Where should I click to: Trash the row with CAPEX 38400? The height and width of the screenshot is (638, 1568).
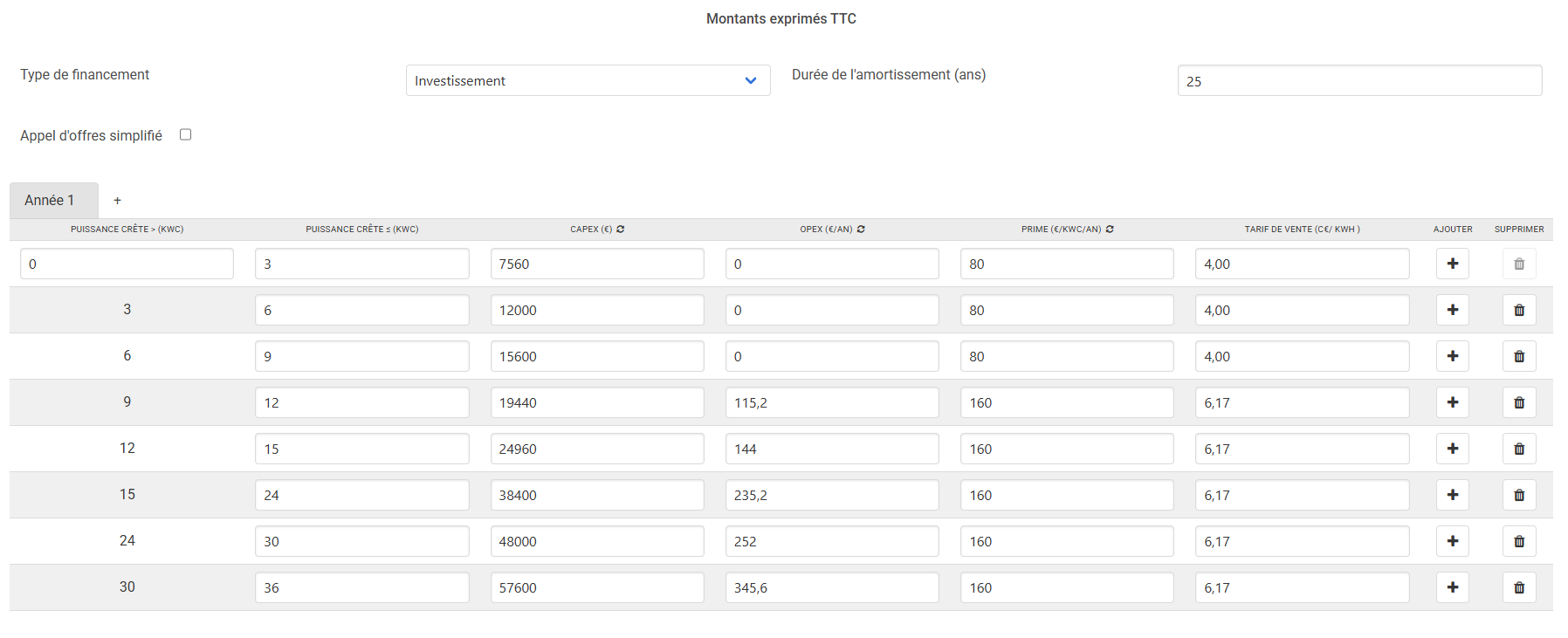(x=1518, y=495)
